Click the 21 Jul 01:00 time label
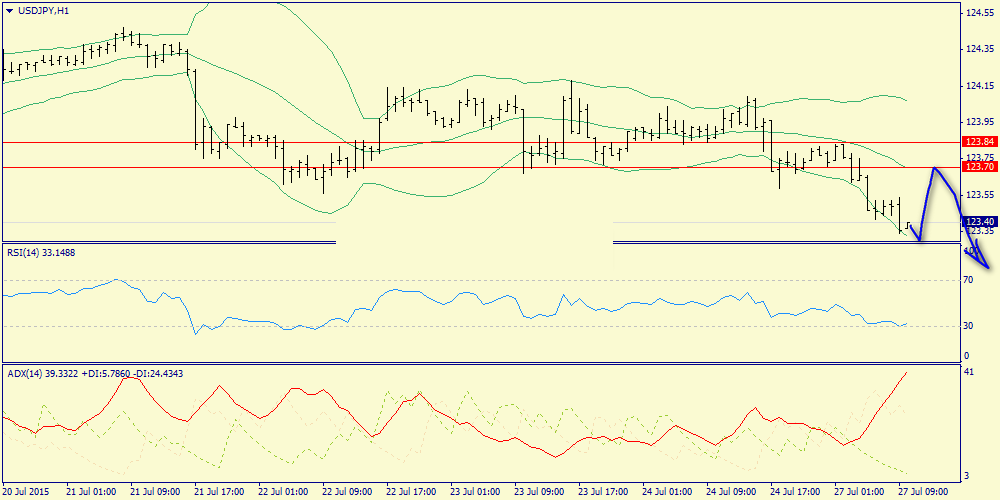This screenshot has width=1000, height=500. pos(91,492)
